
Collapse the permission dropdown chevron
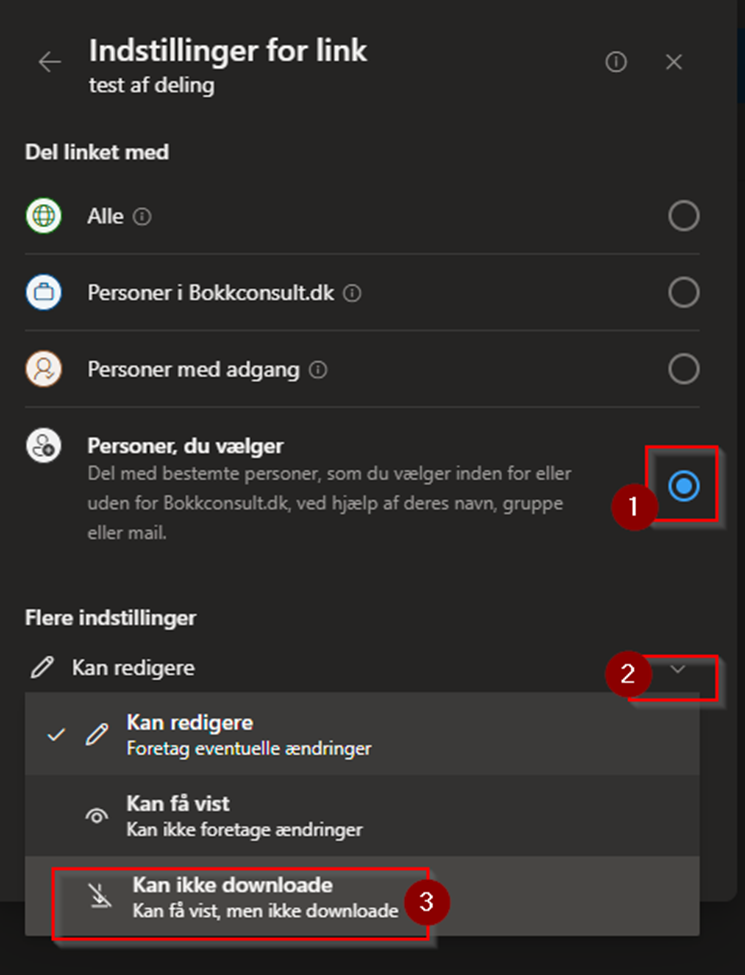coord(678,669)
